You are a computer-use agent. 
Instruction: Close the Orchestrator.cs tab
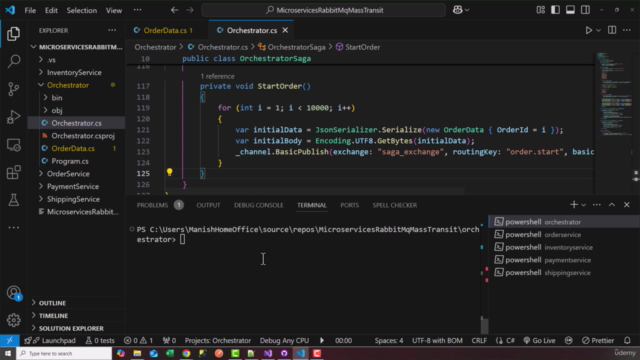coord(285,30)
